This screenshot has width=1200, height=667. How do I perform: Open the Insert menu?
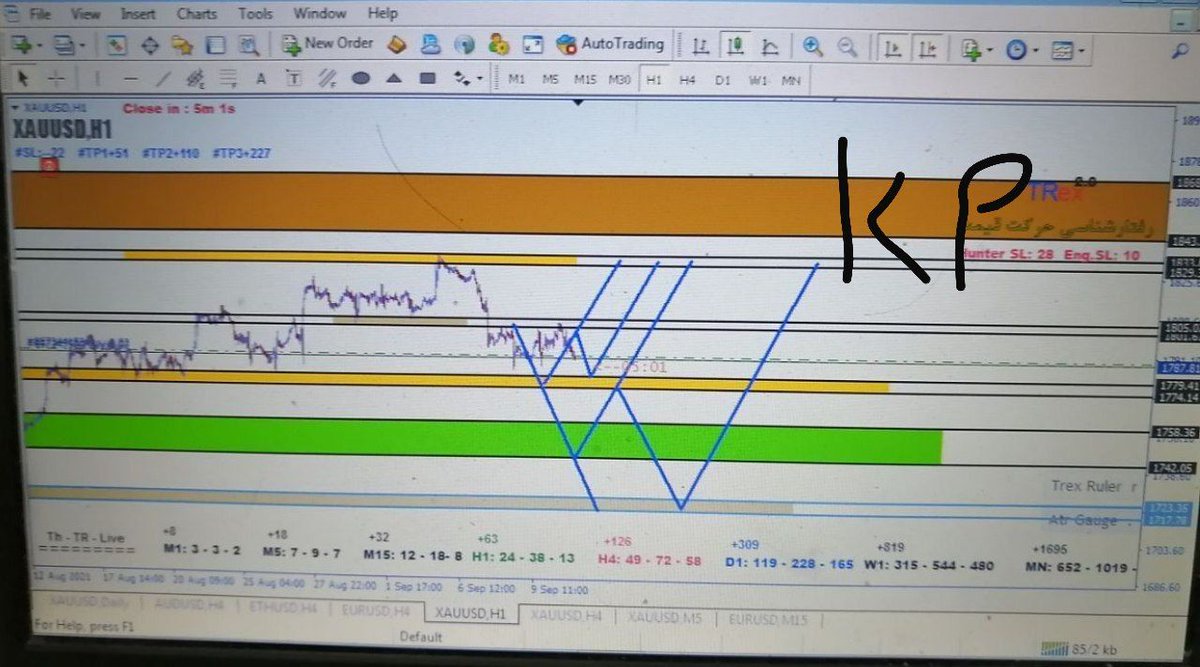pos(138,14)
